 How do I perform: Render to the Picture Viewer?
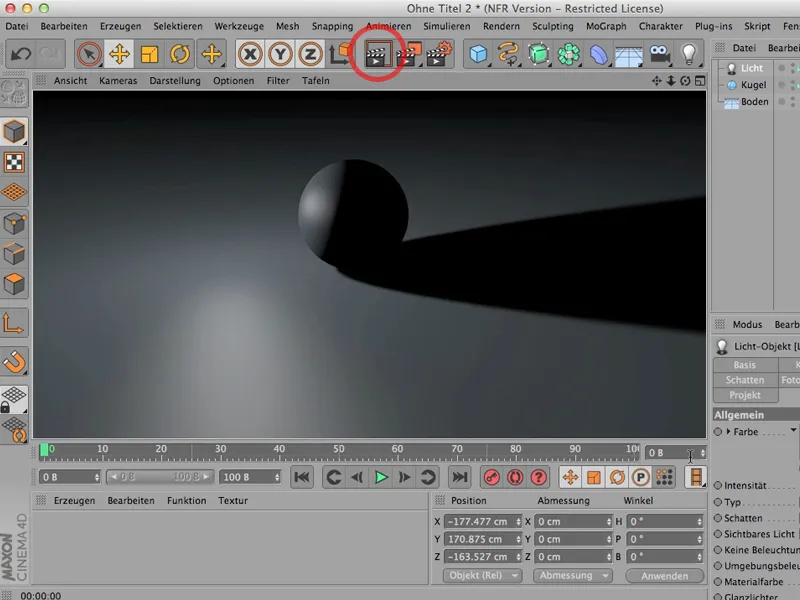[x=409, y=54]
